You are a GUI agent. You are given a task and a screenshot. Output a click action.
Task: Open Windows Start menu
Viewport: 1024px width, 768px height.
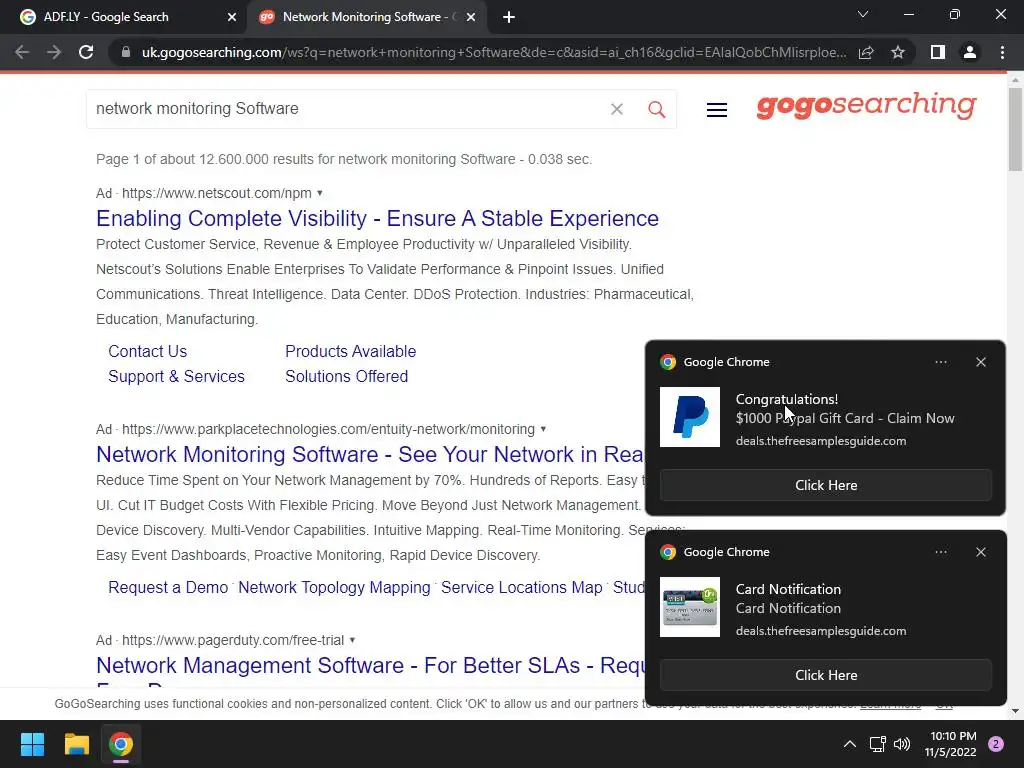click(32, 744)
